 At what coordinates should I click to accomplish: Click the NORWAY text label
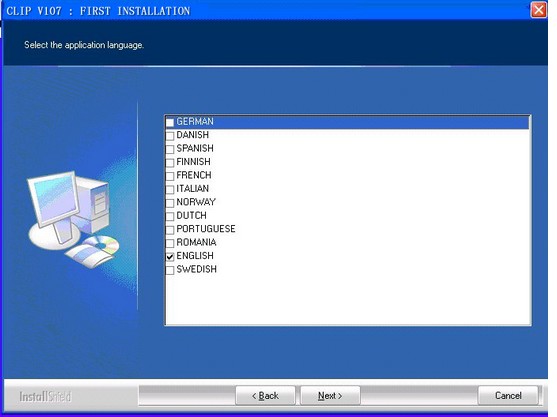(x=196, y=202)
